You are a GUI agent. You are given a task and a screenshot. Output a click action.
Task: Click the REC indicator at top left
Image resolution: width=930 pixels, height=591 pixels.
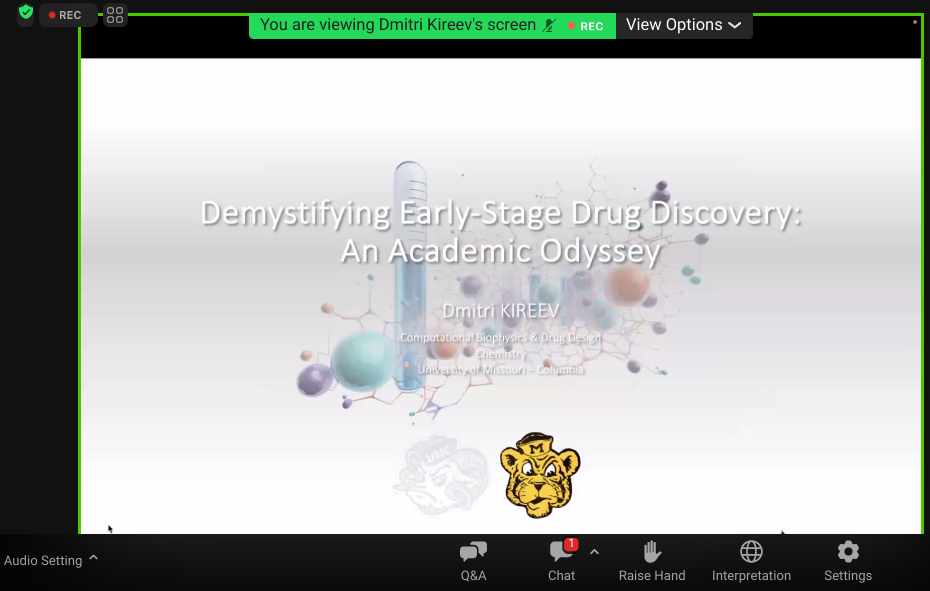tap(67, 15)
